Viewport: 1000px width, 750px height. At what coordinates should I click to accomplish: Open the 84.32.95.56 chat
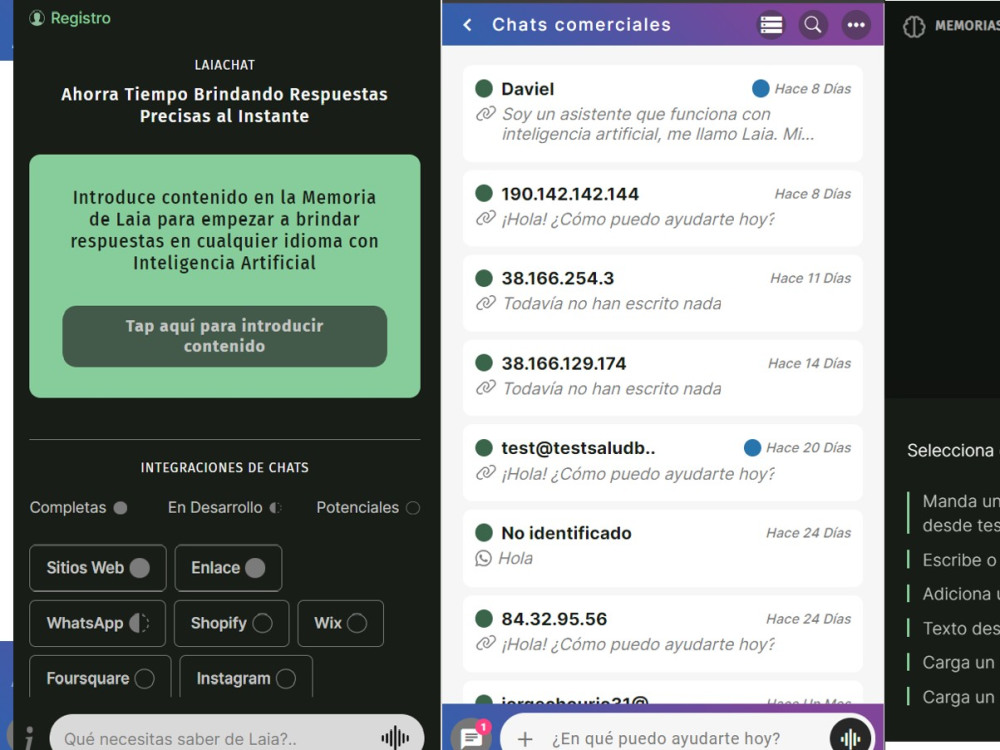click(x=663, y=634)
